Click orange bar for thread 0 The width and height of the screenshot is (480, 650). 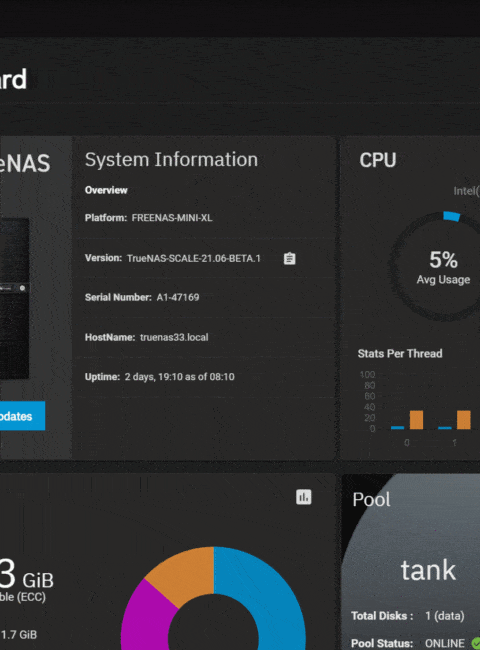(416, 420)
